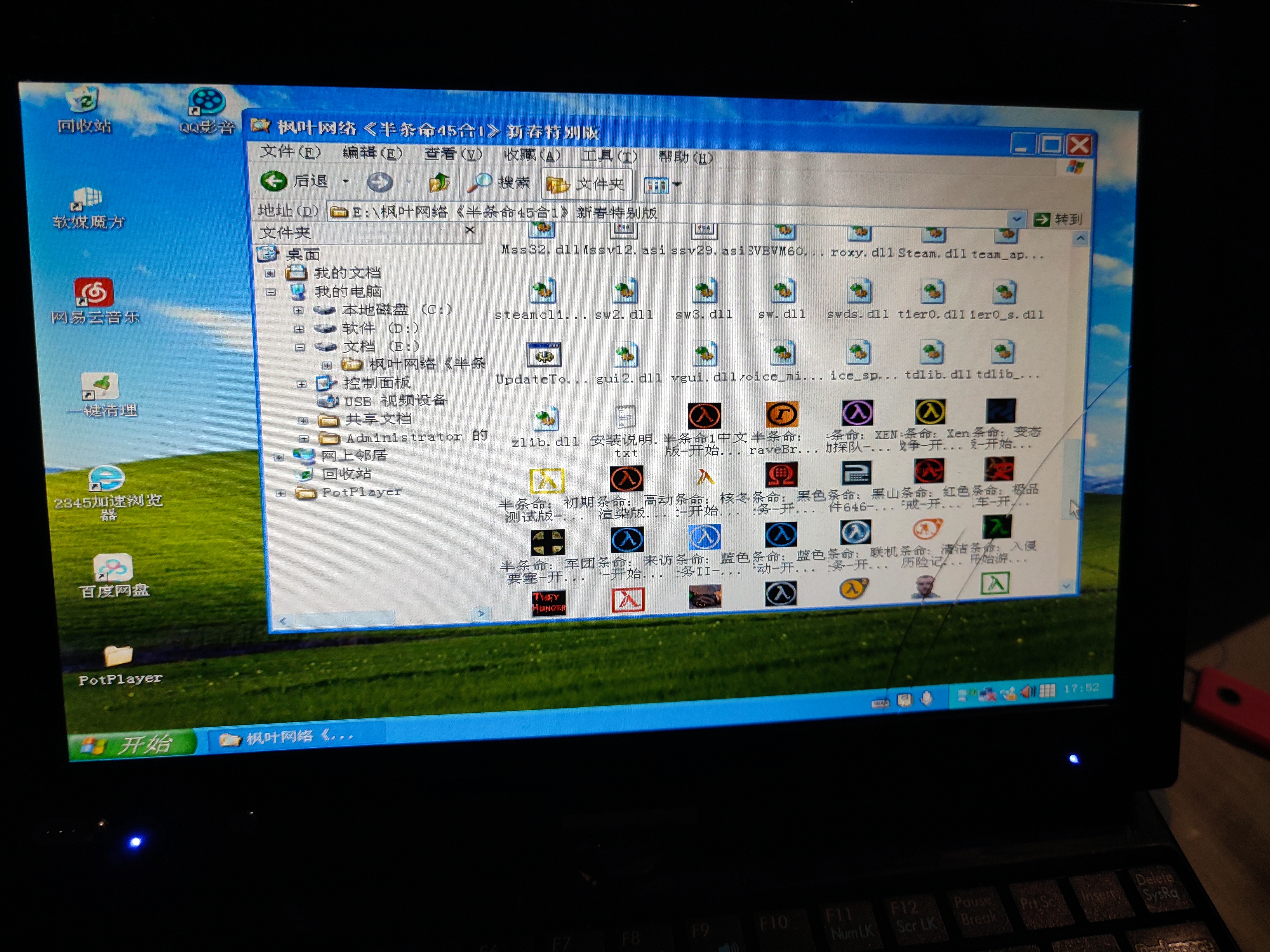This screenshot has width=1270, height=952.
Task: Expand the address bar dropdown
Action: [1016, 219]
